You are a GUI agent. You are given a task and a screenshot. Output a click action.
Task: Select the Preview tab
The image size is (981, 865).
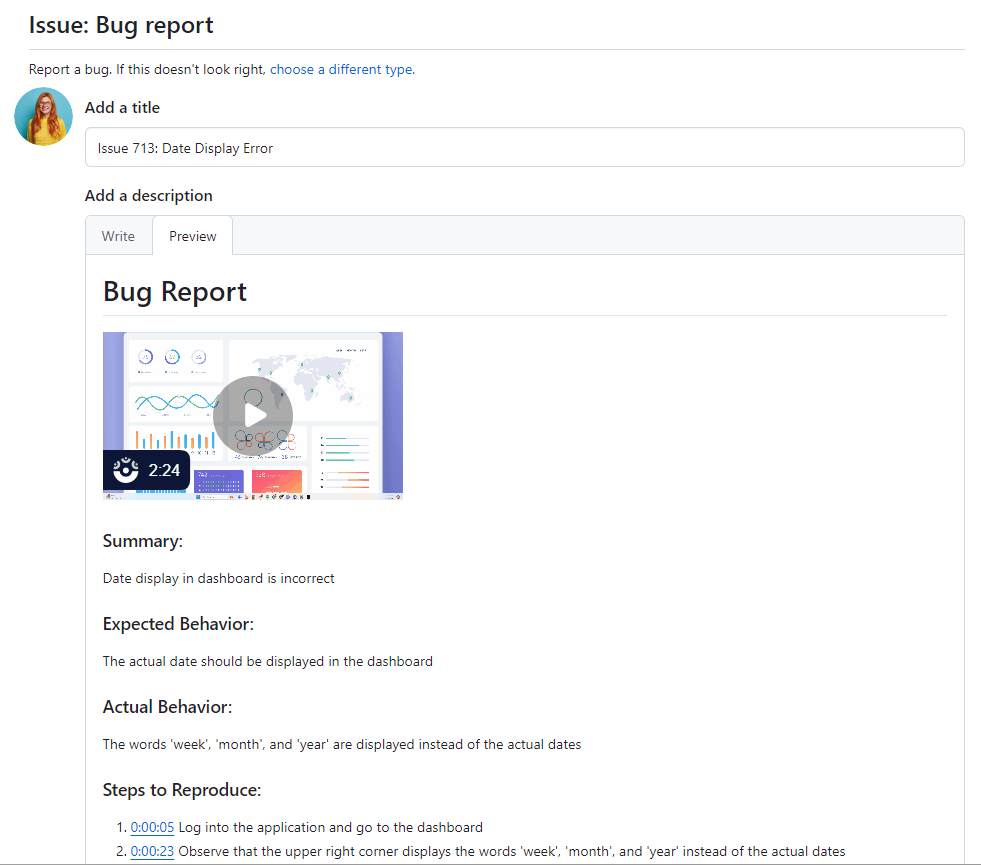click(x=193, y=236)
